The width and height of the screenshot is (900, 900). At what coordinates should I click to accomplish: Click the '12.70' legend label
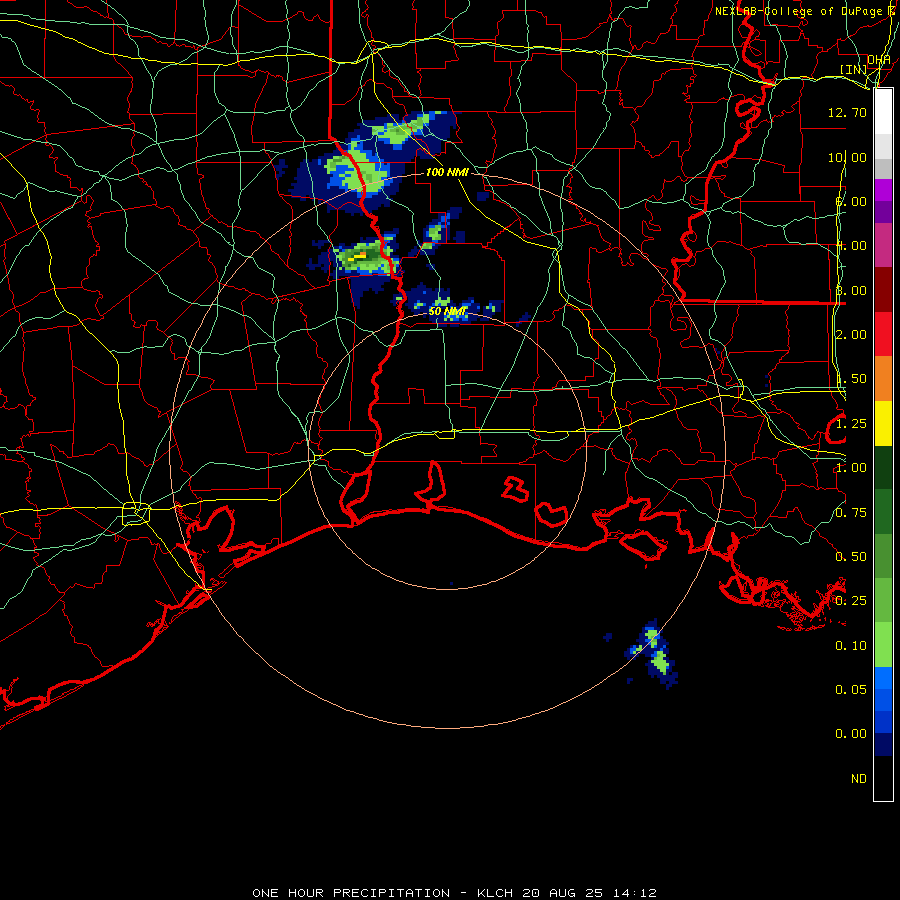click(847, 112)
